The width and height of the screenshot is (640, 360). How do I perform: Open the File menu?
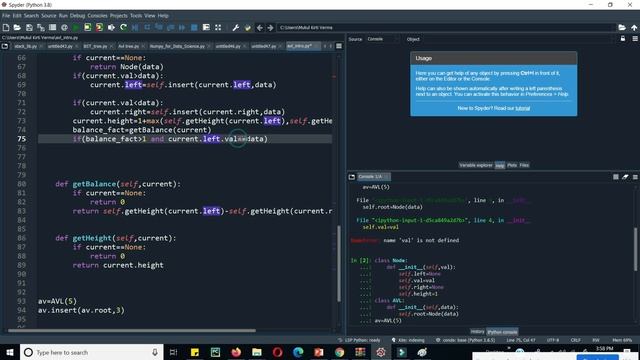pyautogui.click(x=6, y=16)
